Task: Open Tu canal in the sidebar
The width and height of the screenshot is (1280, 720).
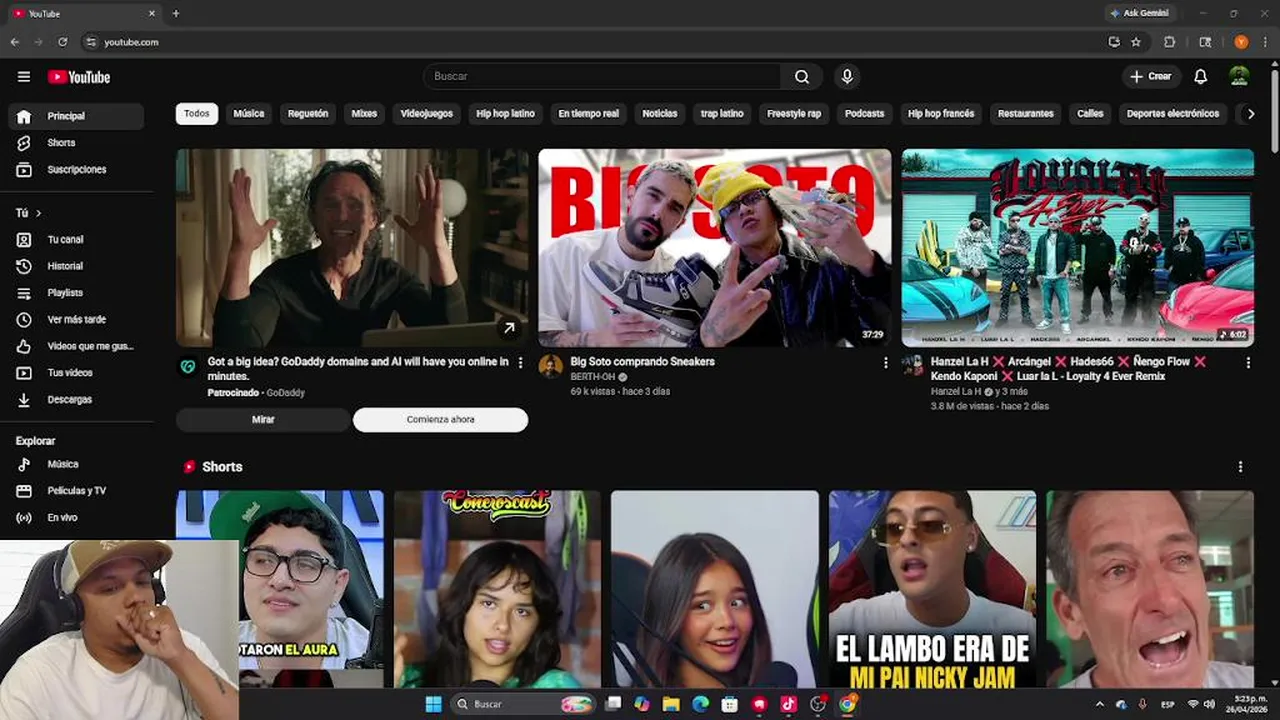Action: (x=76, y=240)
